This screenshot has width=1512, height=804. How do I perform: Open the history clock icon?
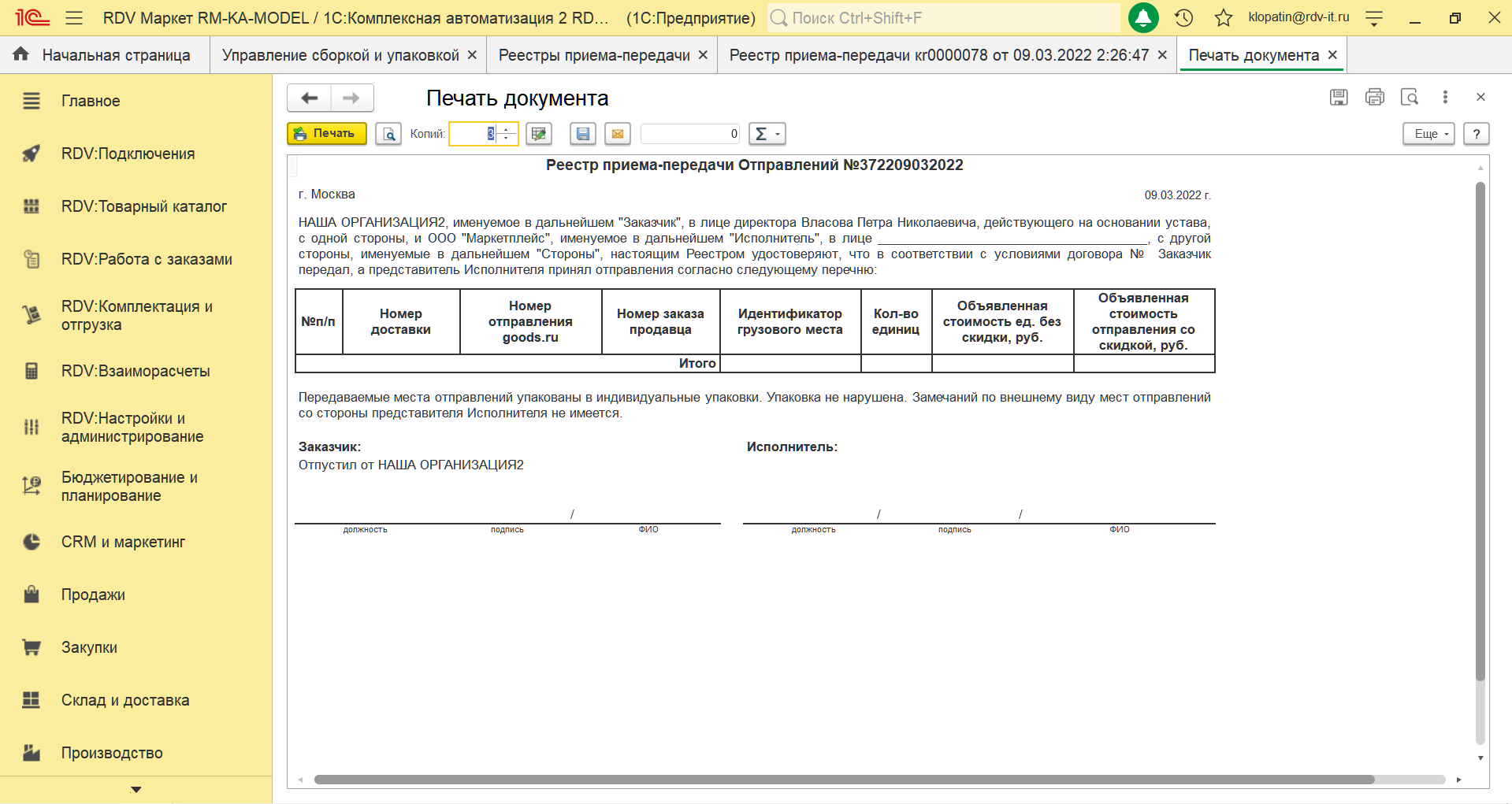point(1183,18)
